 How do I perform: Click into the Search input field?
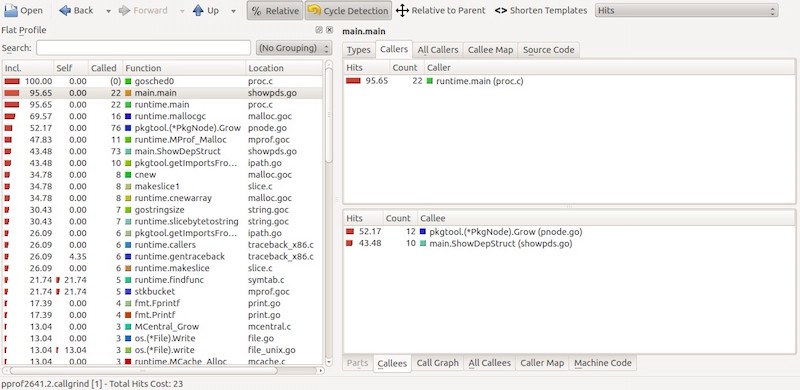click(x=143, y=48)
